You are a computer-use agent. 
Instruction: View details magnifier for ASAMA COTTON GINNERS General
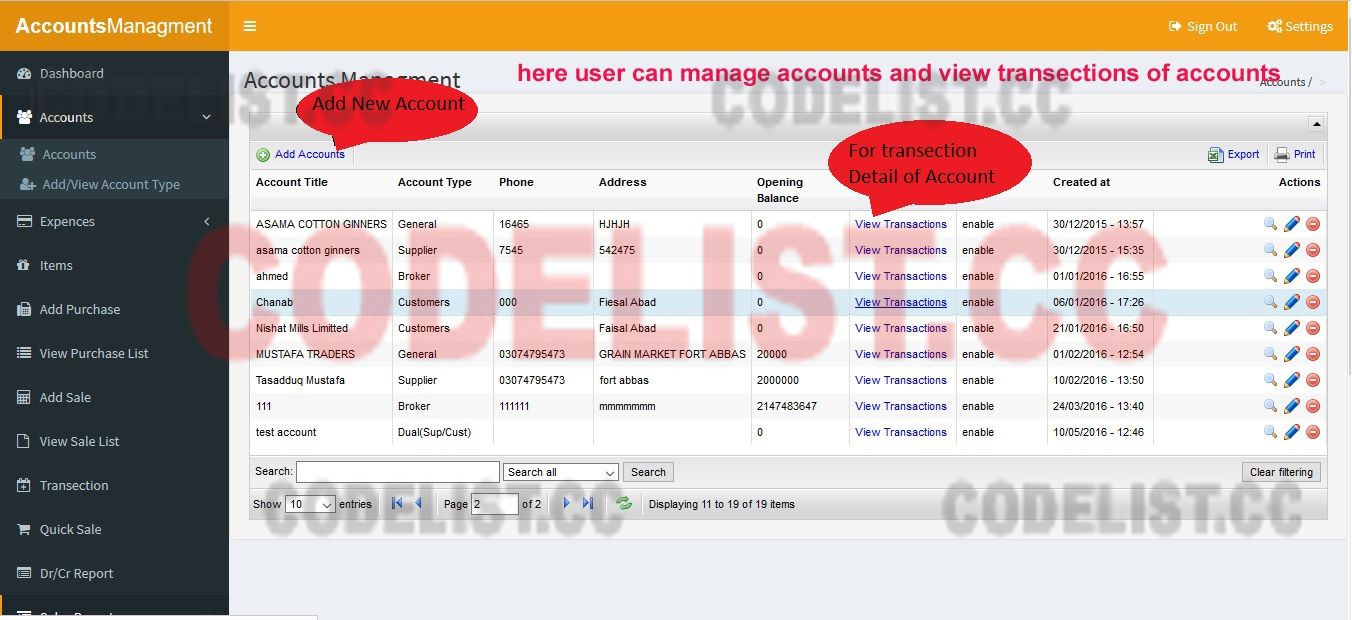[1270, 224]
